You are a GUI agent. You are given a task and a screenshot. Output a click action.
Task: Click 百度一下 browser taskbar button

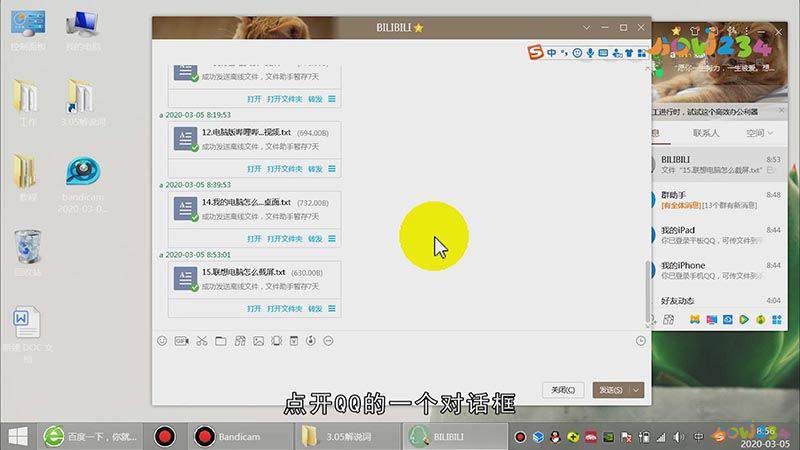pos(90,437)
